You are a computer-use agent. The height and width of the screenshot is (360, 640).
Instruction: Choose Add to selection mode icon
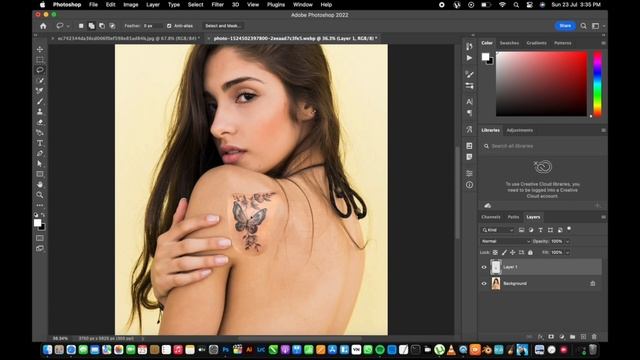(91, 26)
